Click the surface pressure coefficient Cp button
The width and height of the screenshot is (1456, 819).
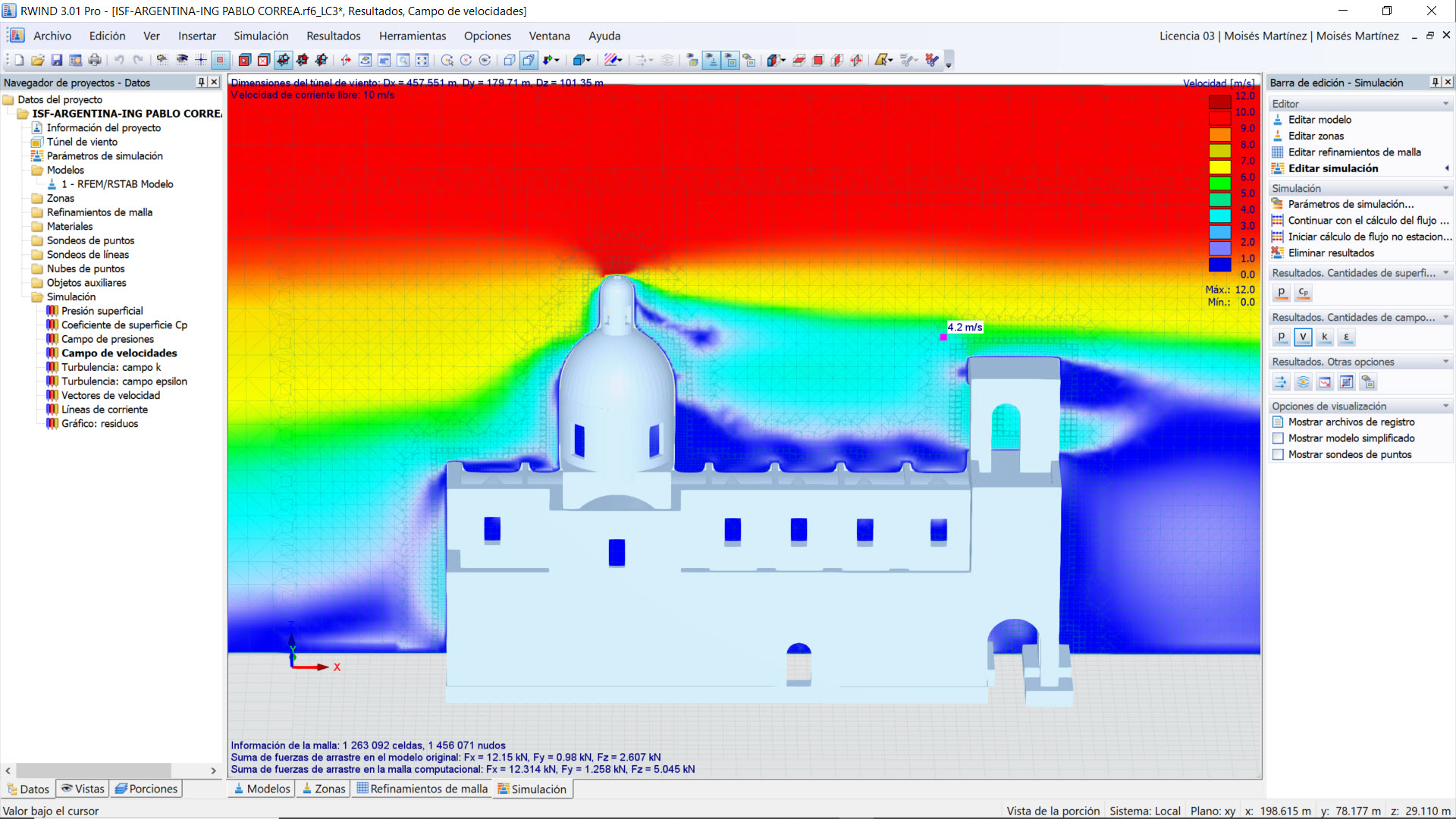pyautogui.click(x=1303, y=292)
